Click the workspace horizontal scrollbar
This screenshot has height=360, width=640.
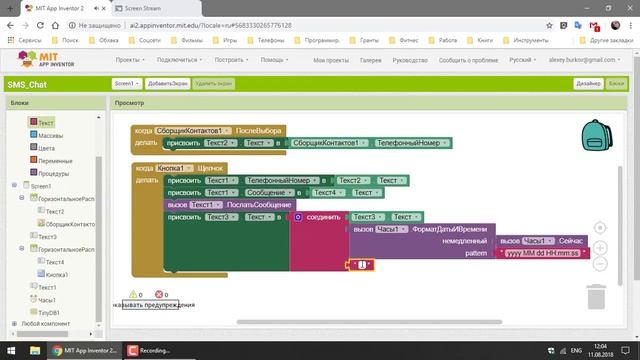click(x=369, y=322)
